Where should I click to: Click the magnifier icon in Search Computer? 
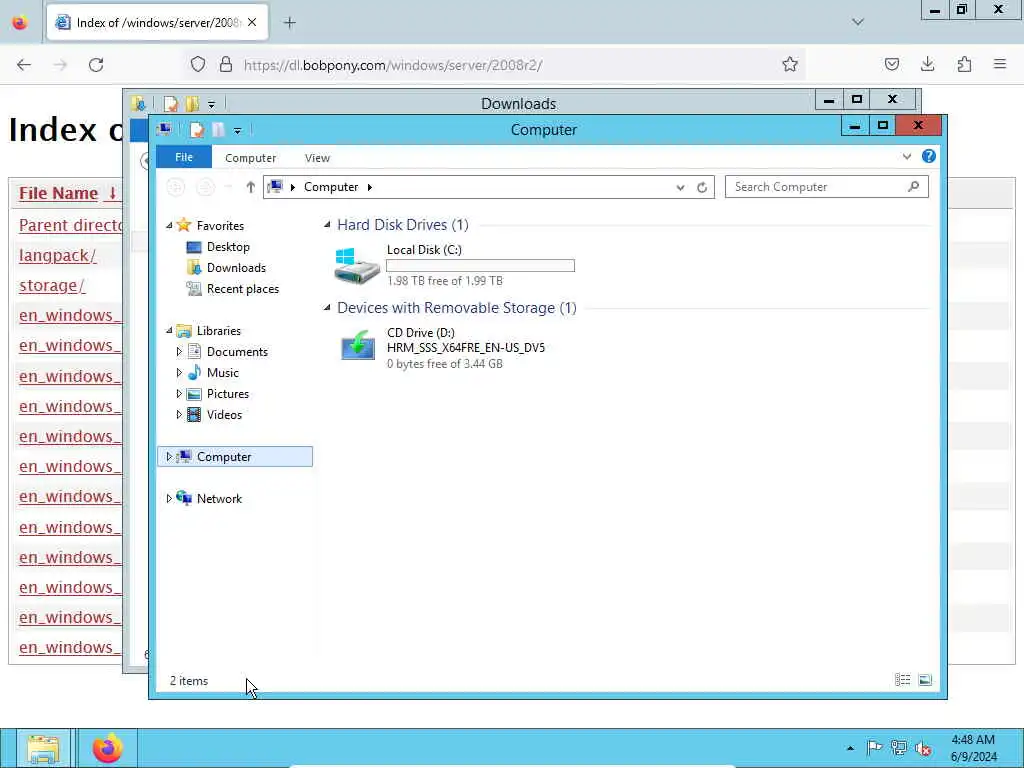coord(913,187)
